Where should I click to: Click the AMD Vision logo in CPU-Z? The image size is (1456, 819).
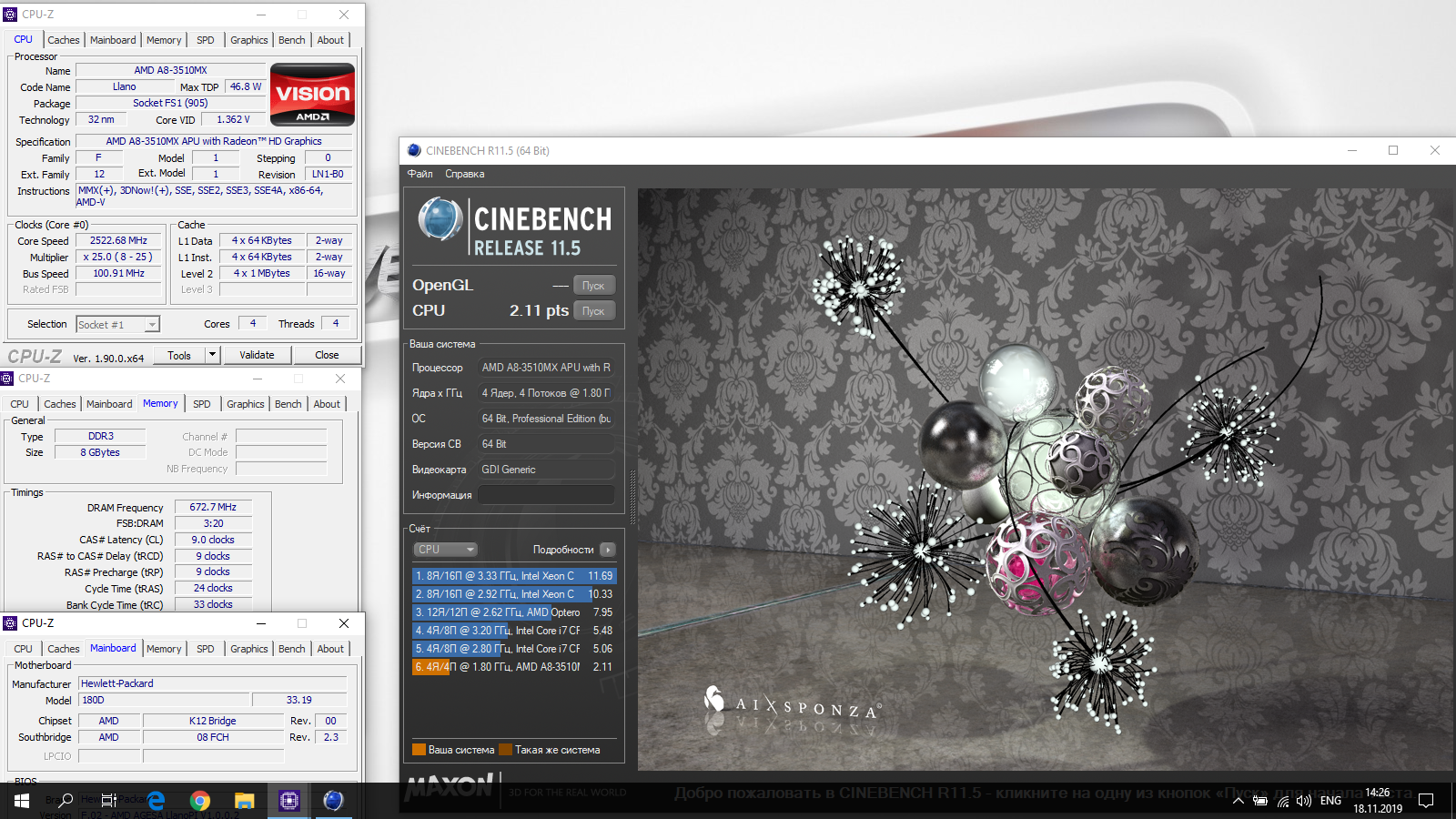[x=312, y=95]
